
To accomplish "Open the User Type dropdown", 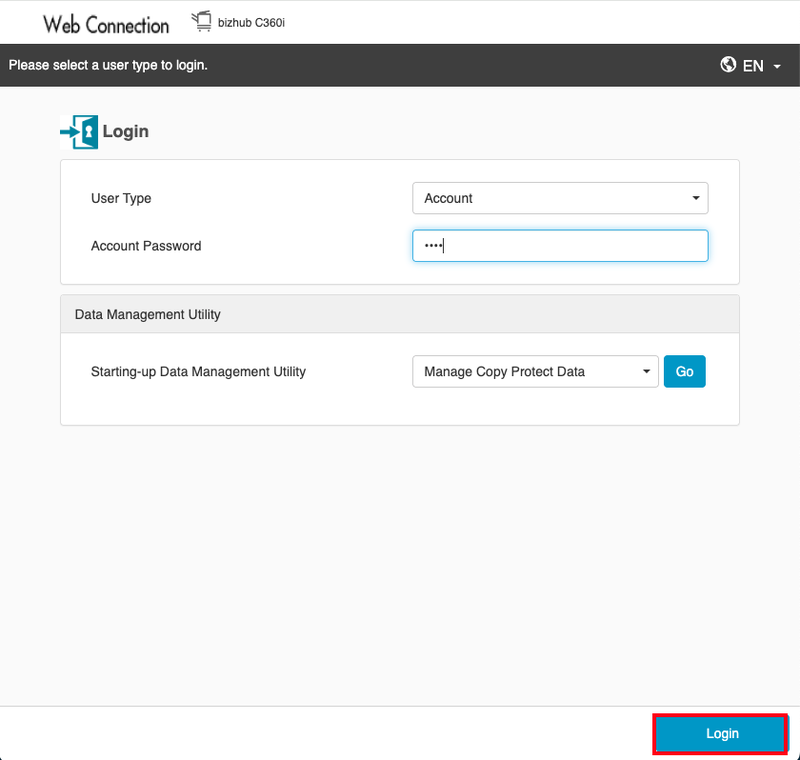I will 560,198.
